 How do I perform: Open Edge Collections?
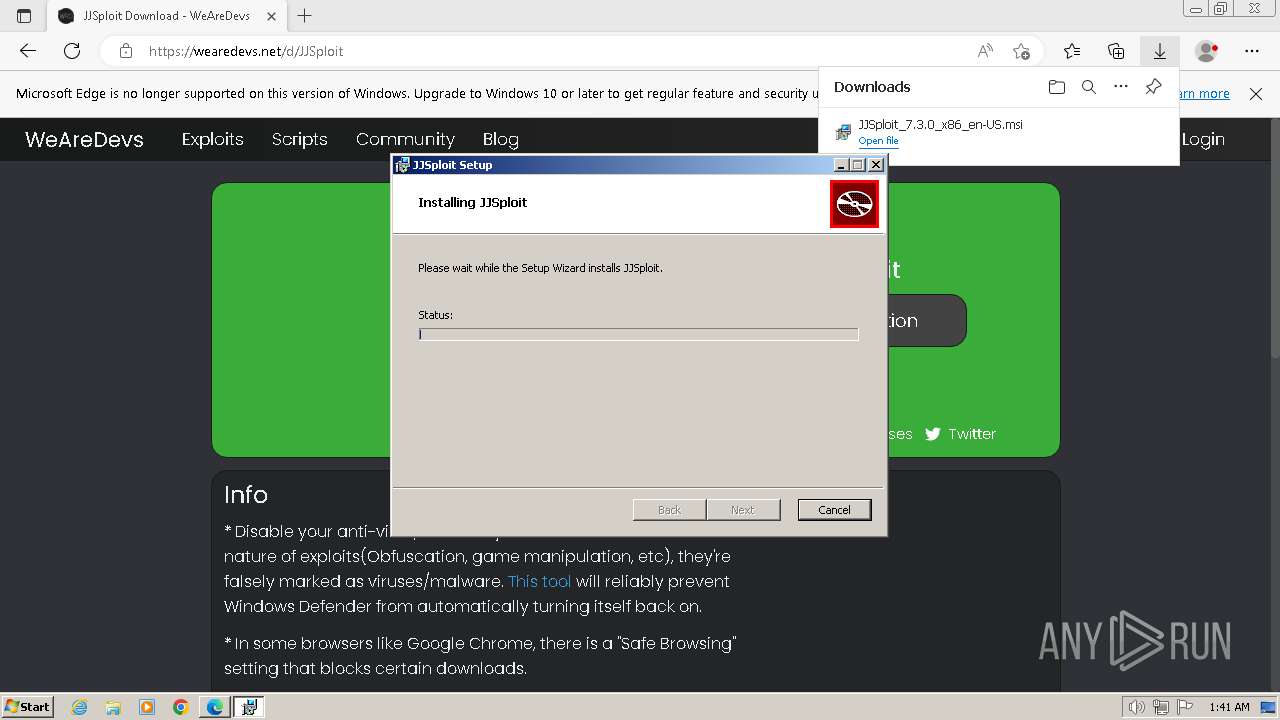coord(1116,51)
